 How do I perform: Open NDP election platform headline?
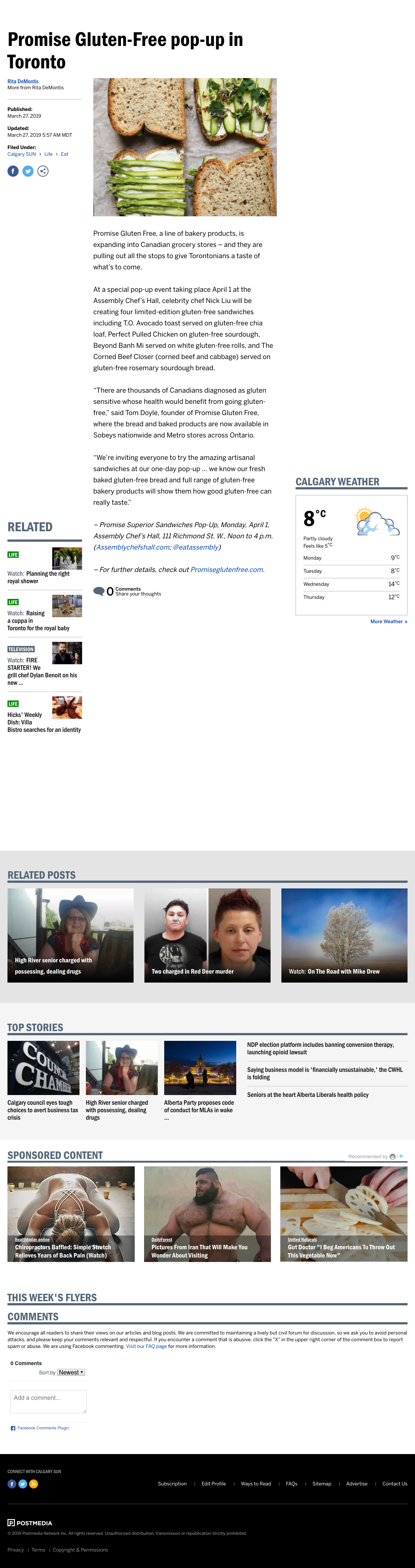[320, 1048]
